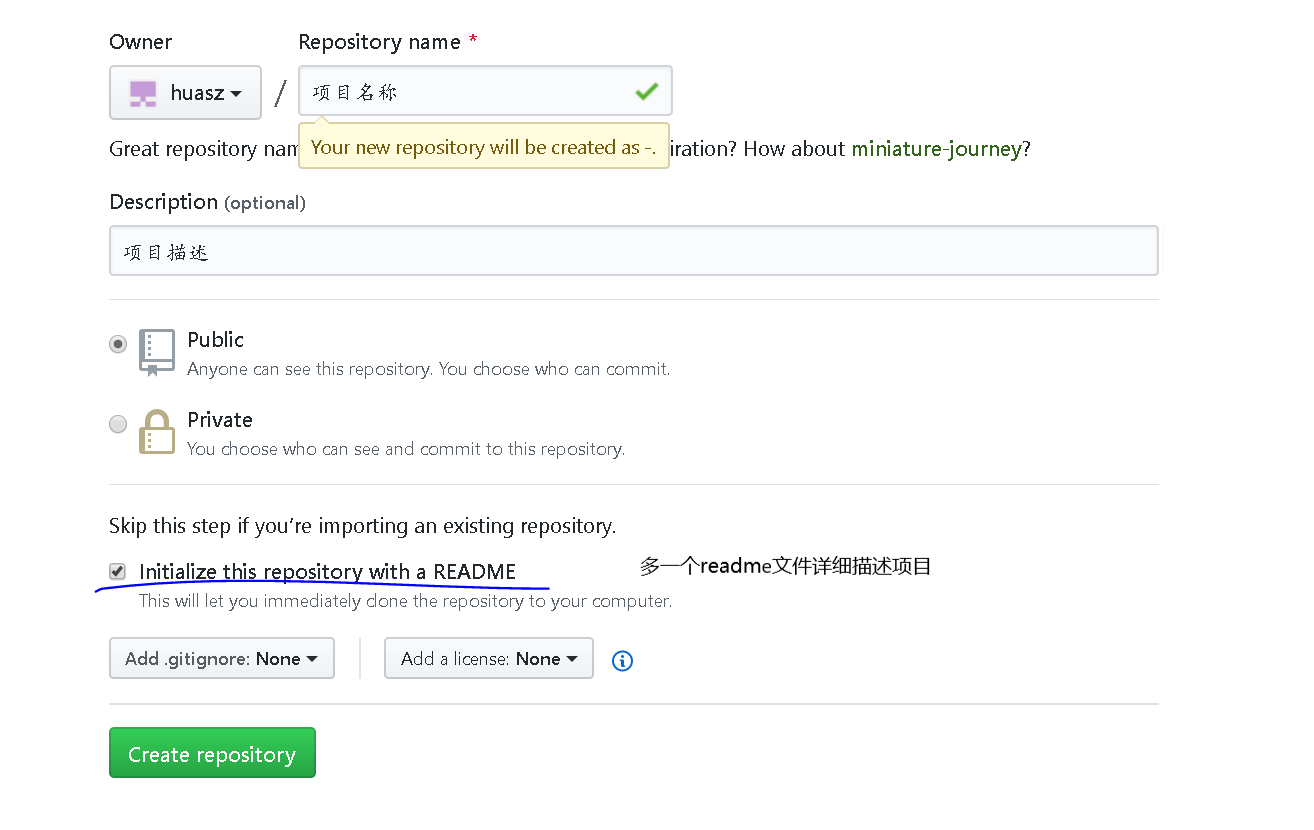
Task: Open the Add a license dropdown
Action: tap(489, 659)
